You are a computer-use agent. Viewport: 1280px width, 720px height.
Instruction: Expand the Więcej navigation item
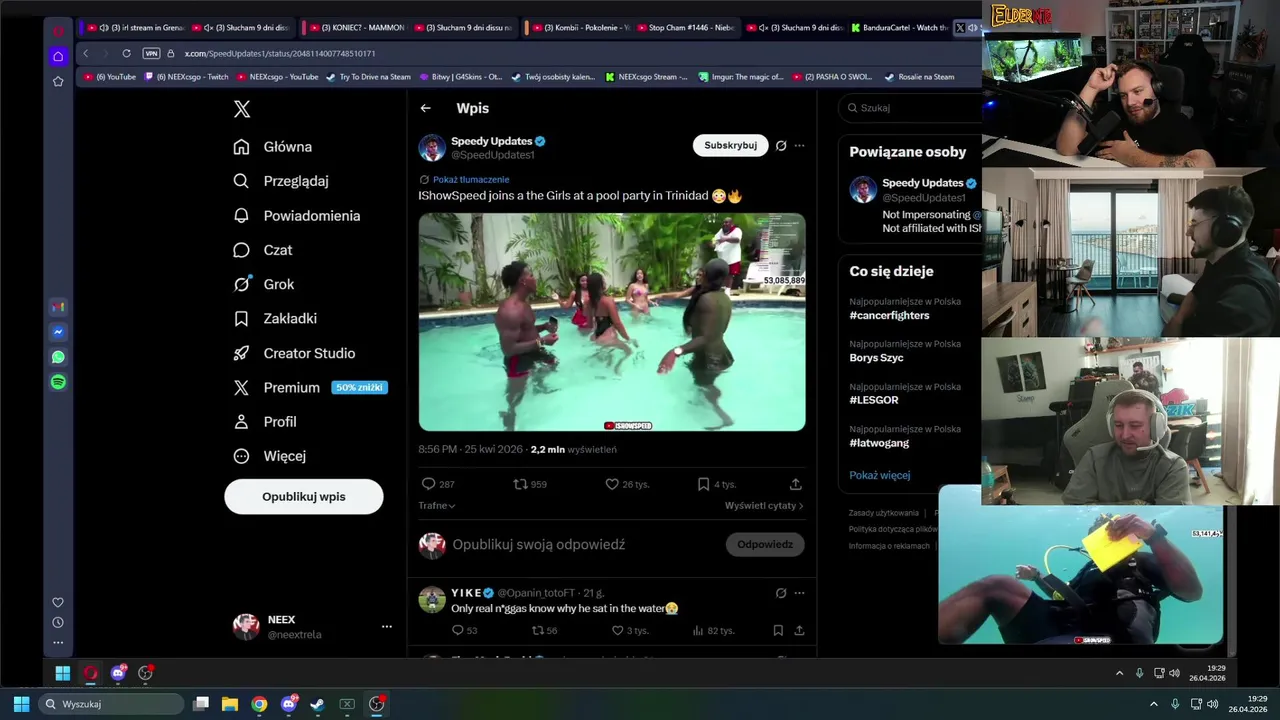tap(270, 456)
